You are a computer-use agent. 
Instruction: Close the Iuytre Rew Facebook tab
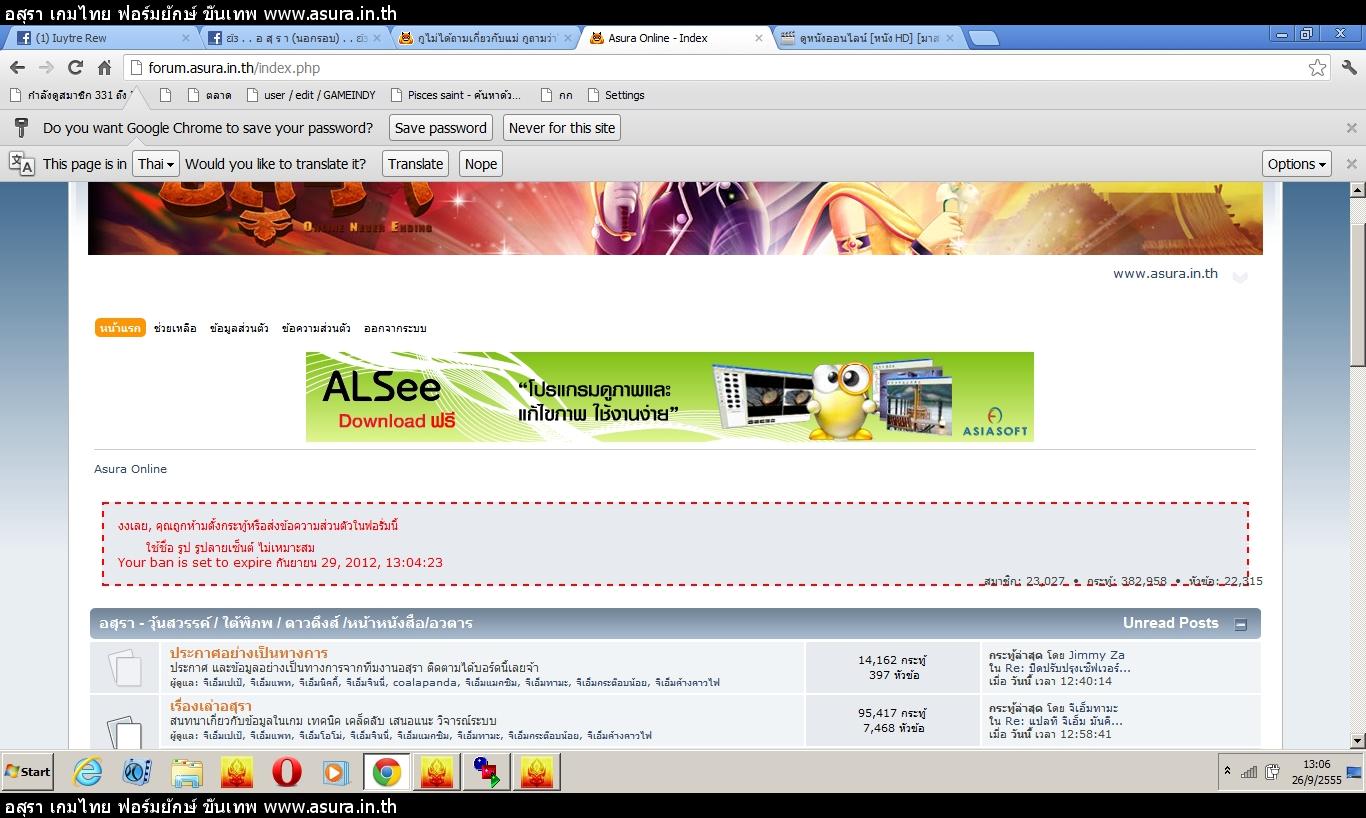(185, 38)
